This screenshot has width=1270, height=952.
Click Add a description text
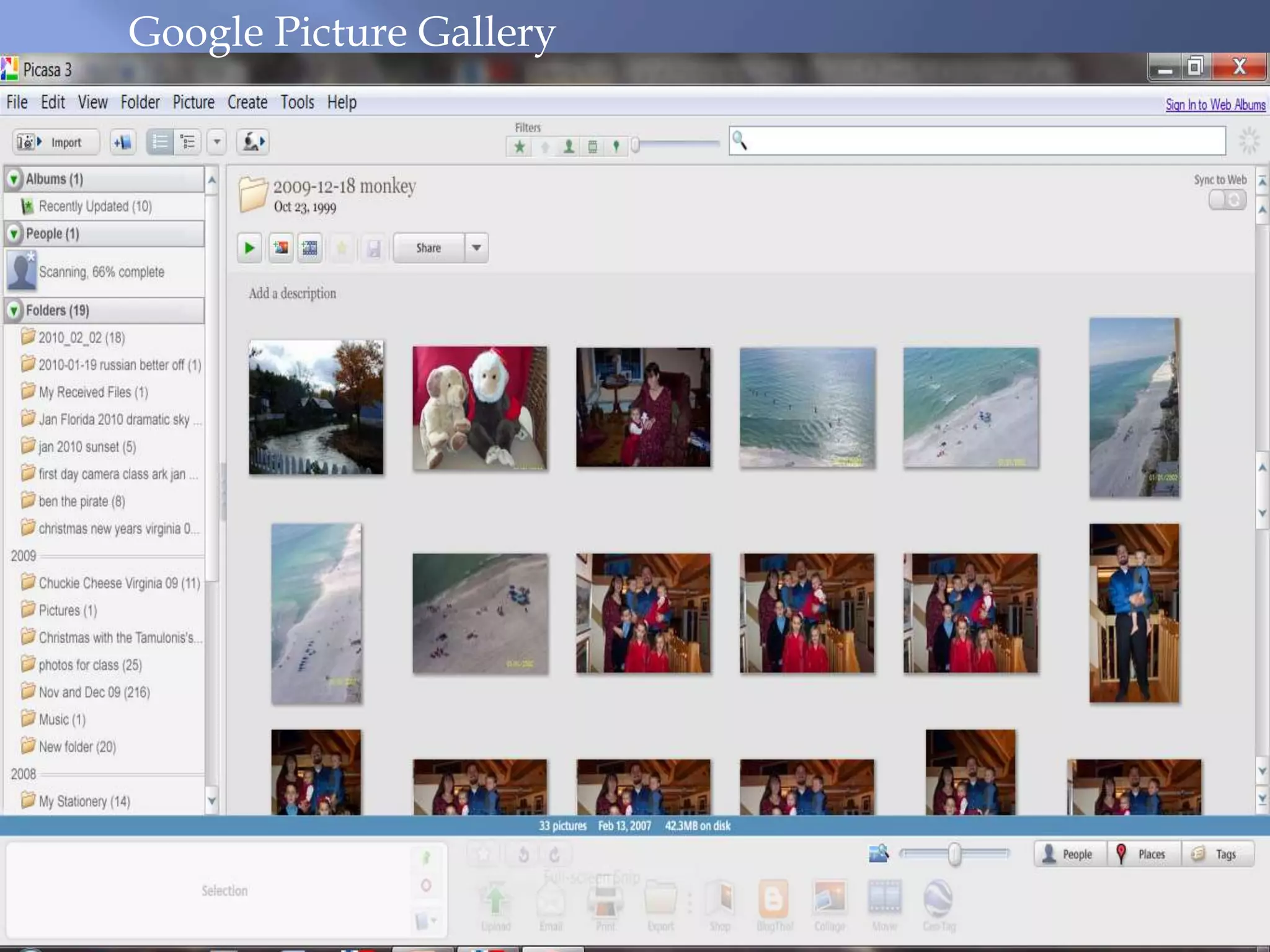click(x=293, y=294)
